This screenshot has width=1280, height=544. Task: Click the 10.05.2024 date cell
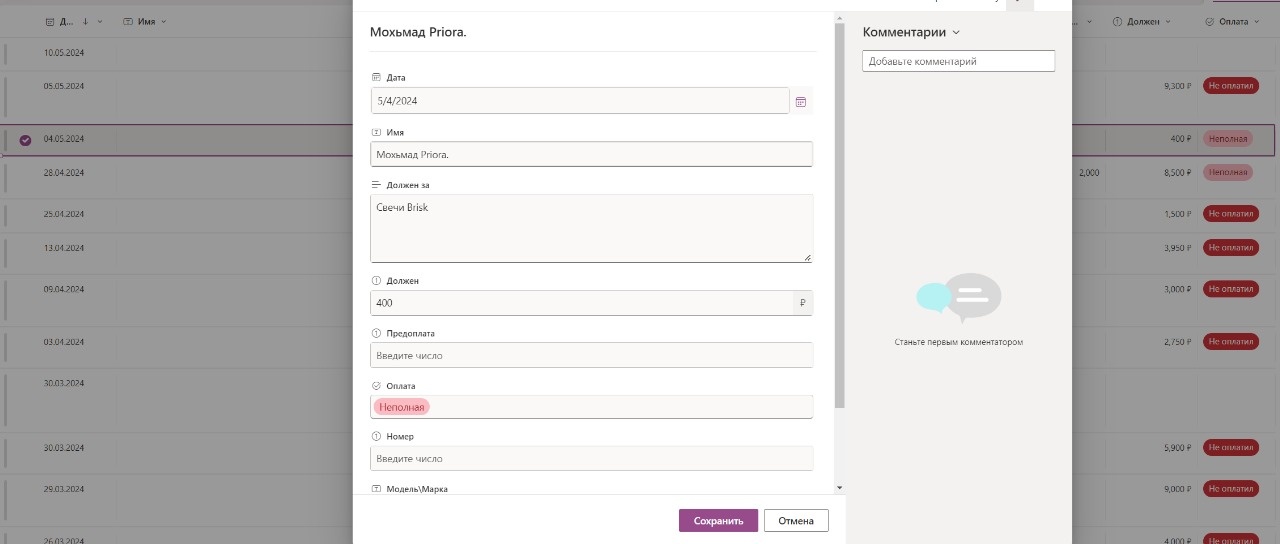pos(64,52)
